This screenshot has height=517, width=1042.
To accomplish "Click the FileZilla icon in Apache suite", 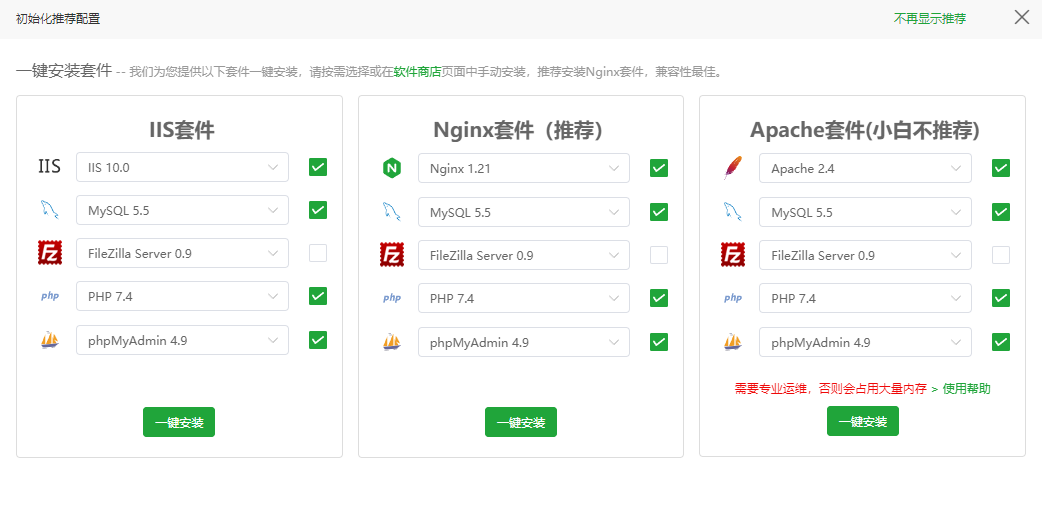I will 732,255.
